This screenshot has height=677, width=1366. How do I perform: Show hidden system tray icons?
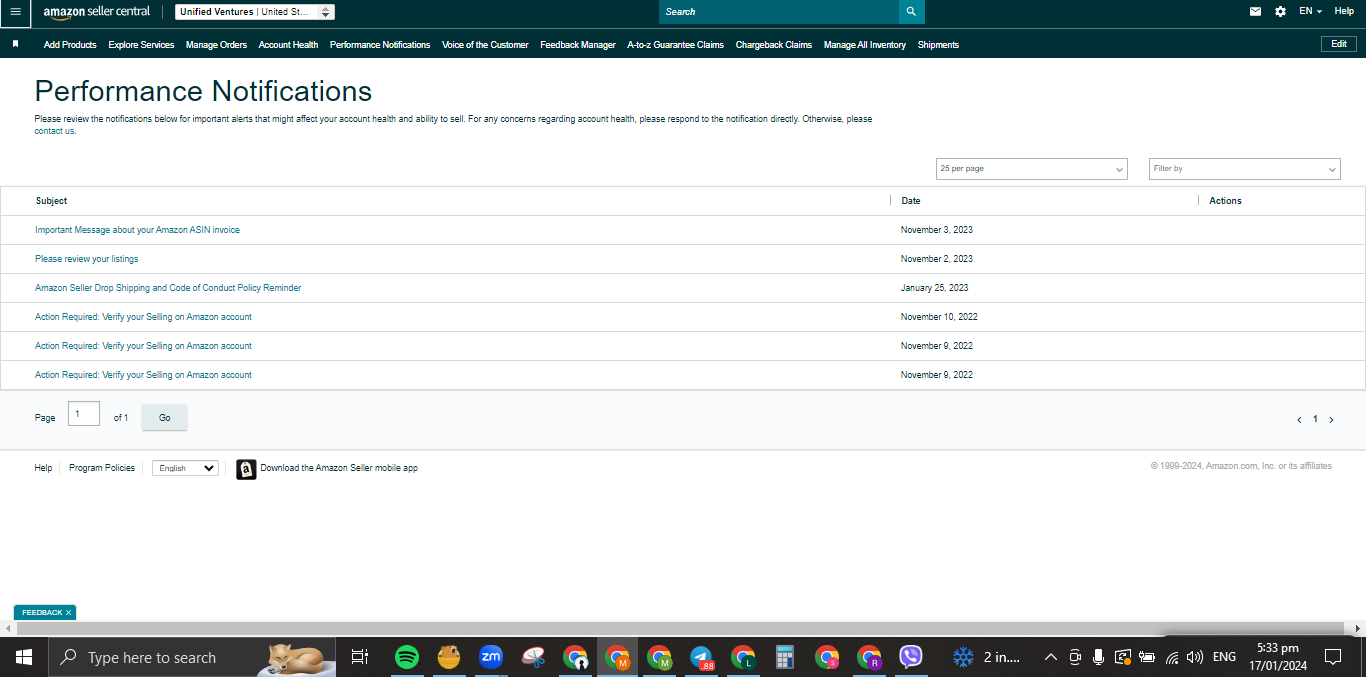point(1050,657)
